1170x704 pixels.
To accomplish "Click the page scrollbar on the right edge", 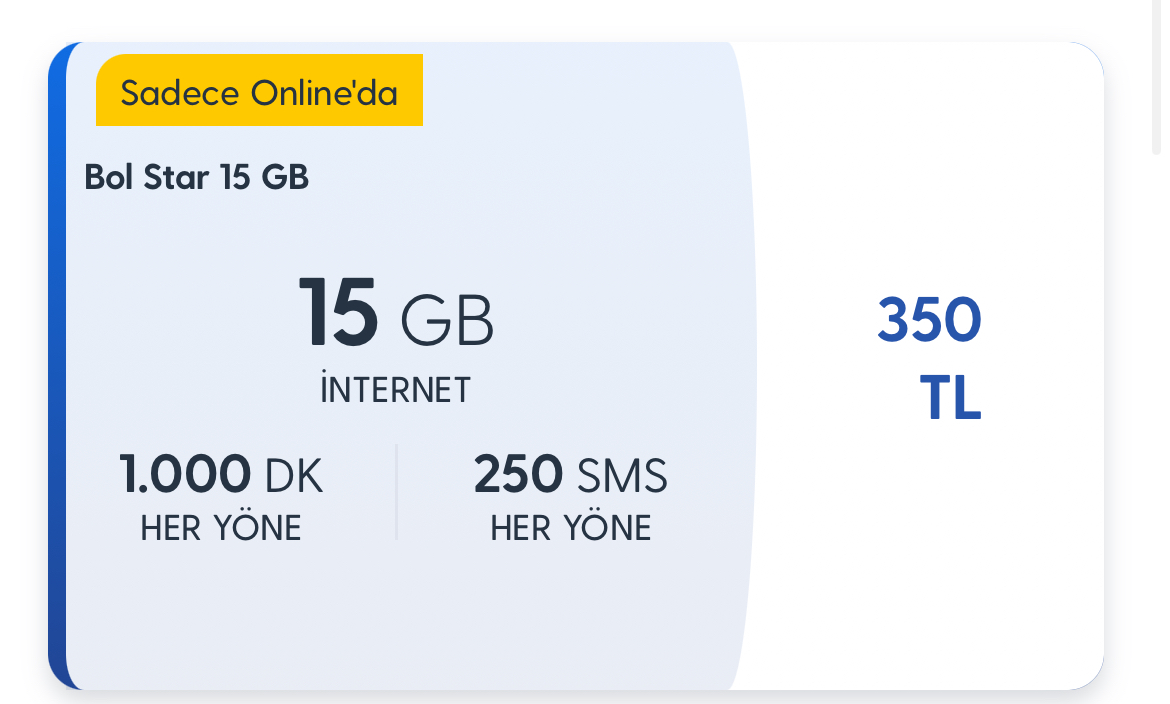I will [1157, 80].
